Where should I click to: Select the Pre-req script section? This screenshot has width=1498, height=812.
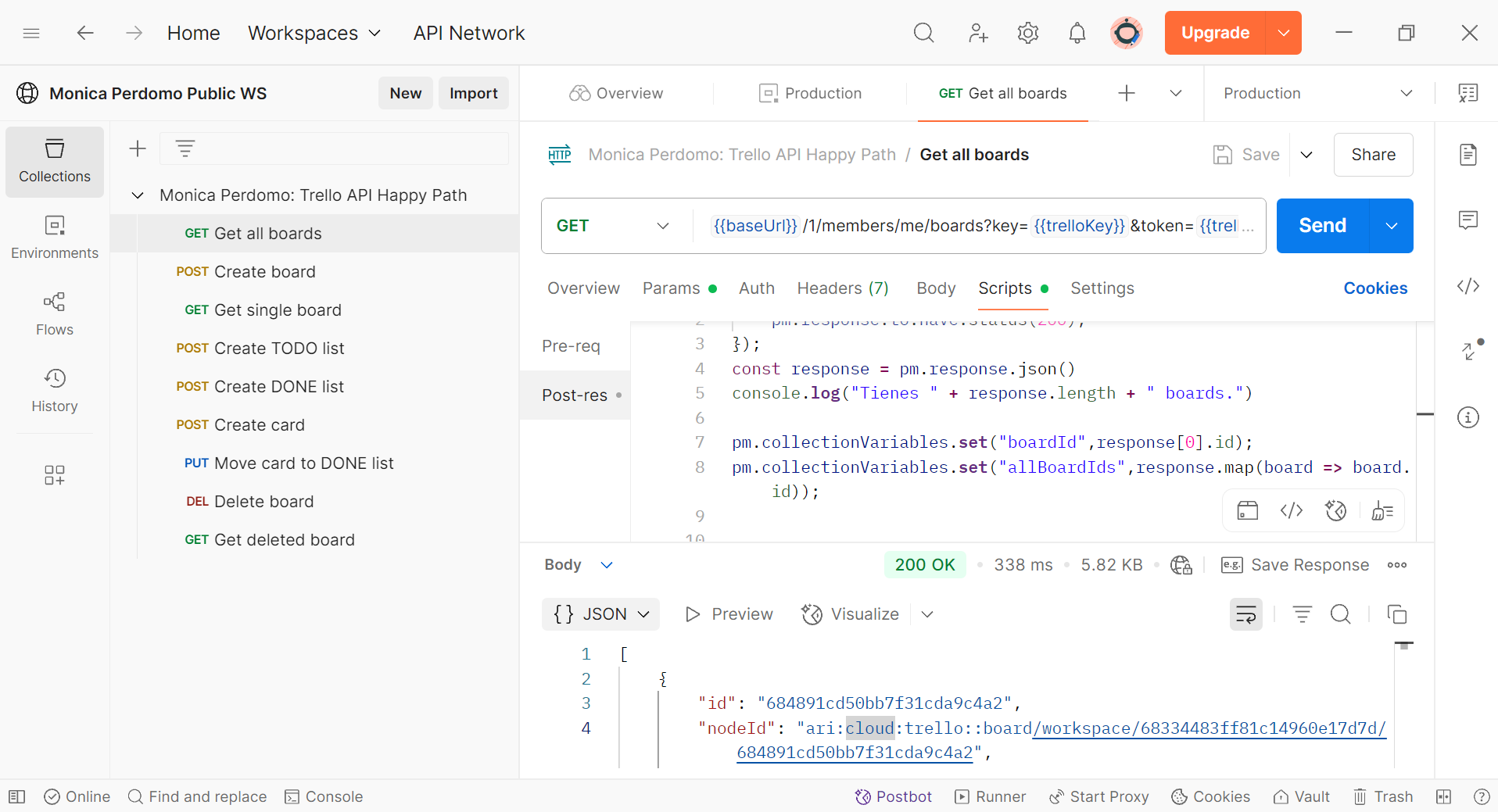pos(572,346)
